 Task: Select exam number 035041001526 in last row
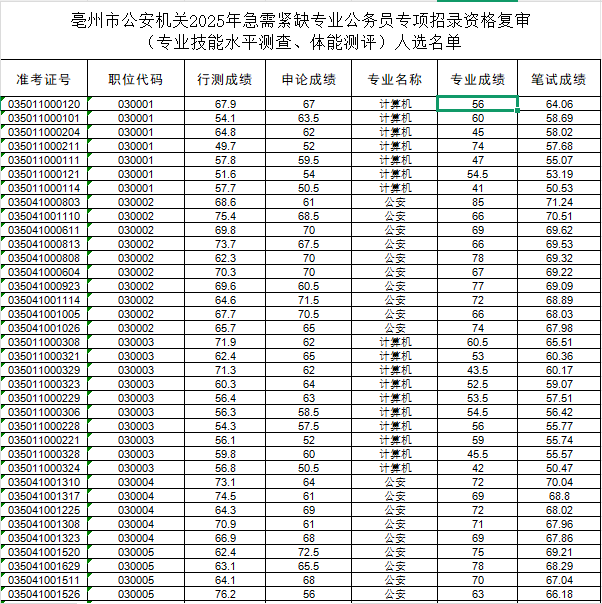tap(44, 594)
